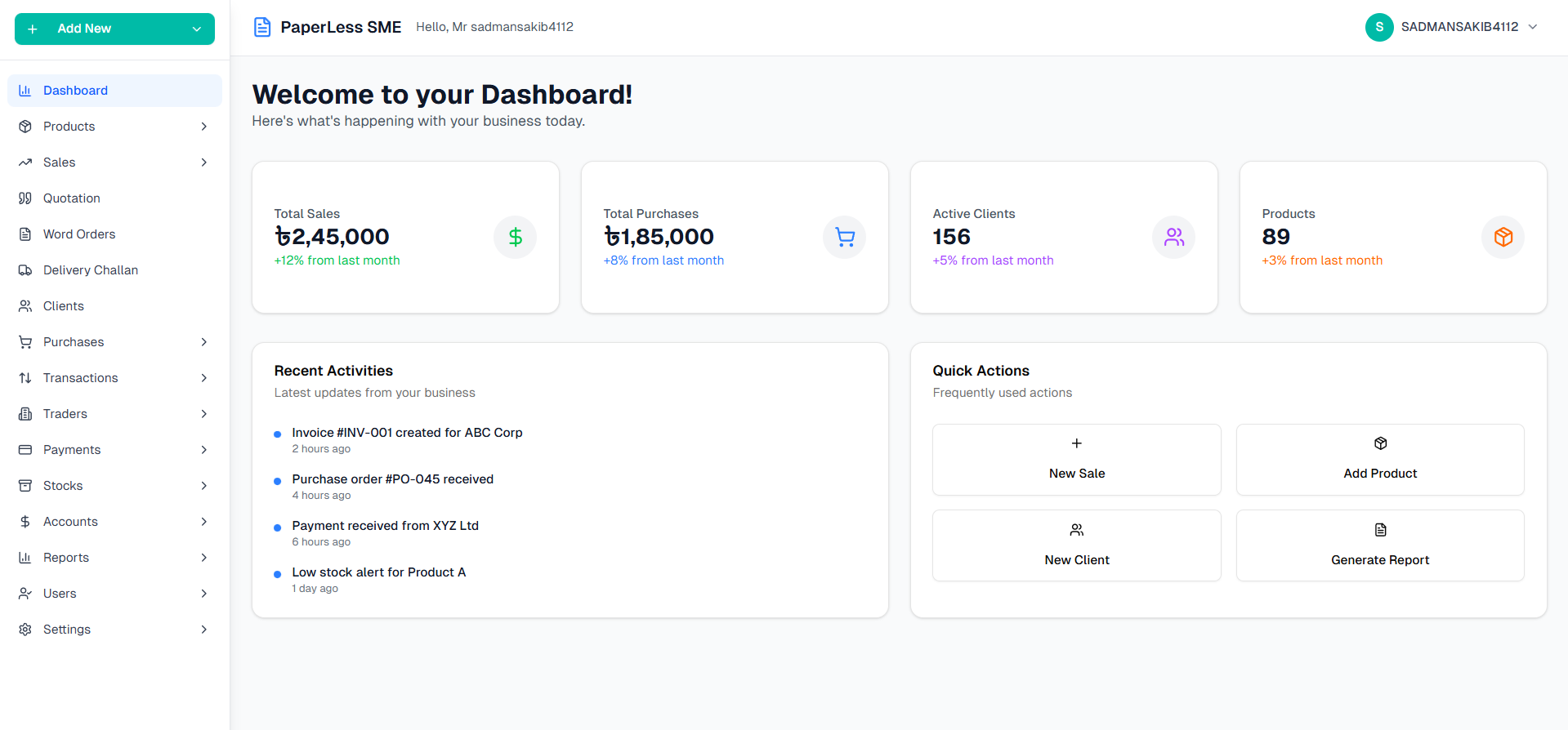Image resolution: width=1568 pixels, height=730 pixels.
Task: Click the Generate Report button
Action: tap(1379, 545)
